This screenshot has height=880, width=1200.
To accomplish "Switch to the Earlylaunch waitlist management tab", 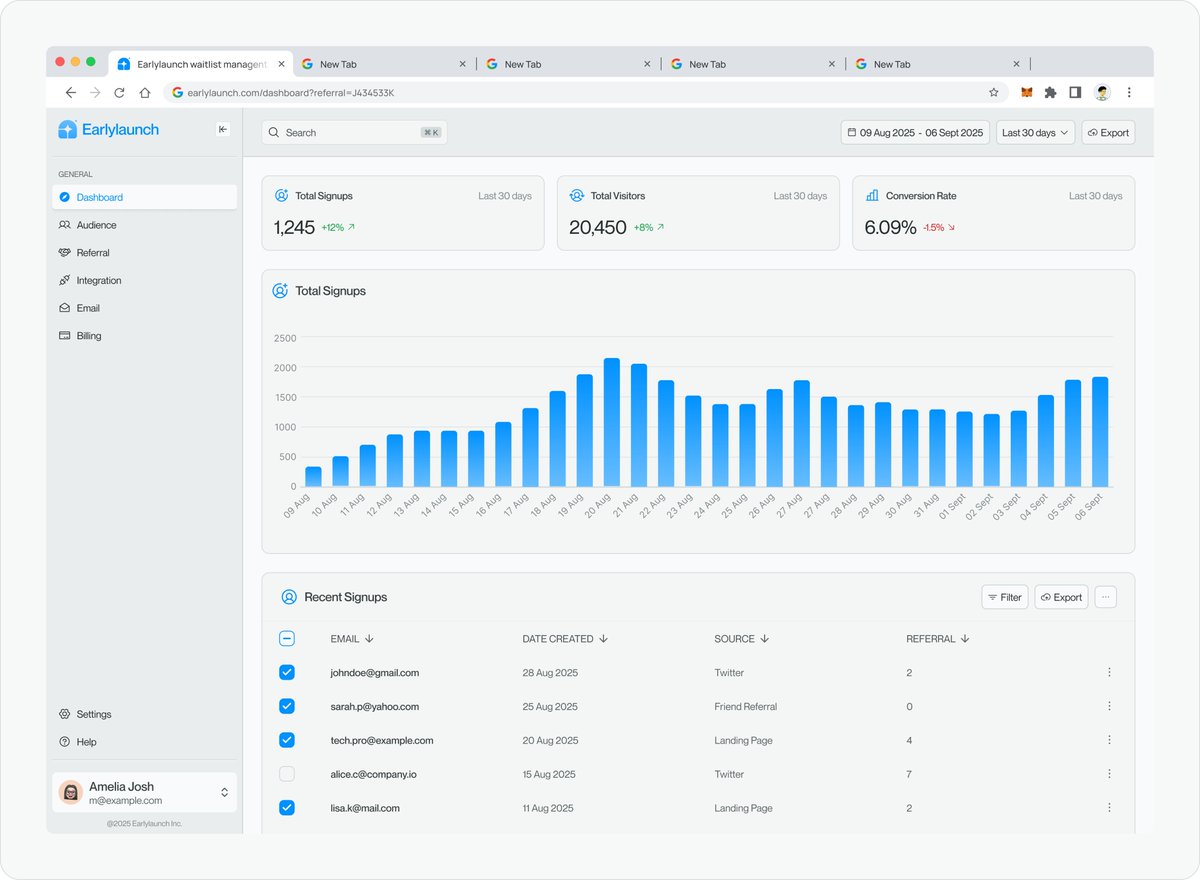I will [x=200, y=62].
